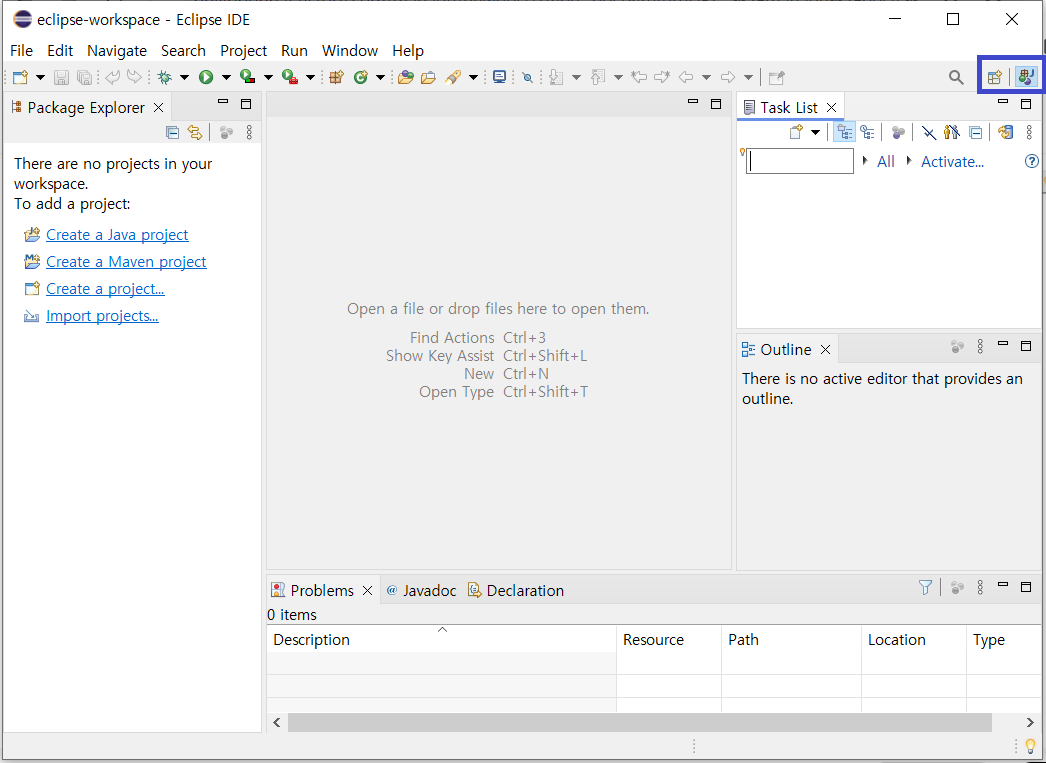Click the New wizard toolbar icon
Viewport: 1046px width, 763px height.
[x=20, y=77]
